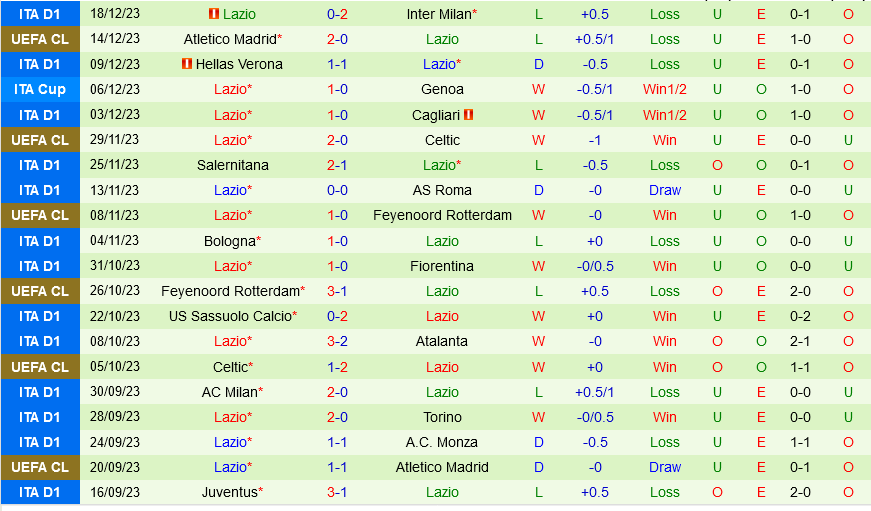
Task: Open the AC Milan team link
Action: click(230, 392)
